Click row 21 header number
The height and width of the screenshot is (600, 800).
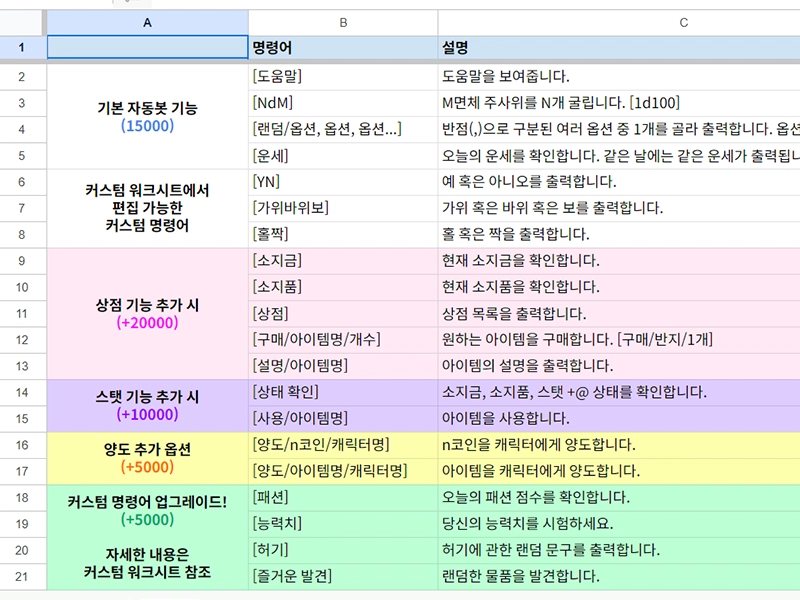point(23,575)
